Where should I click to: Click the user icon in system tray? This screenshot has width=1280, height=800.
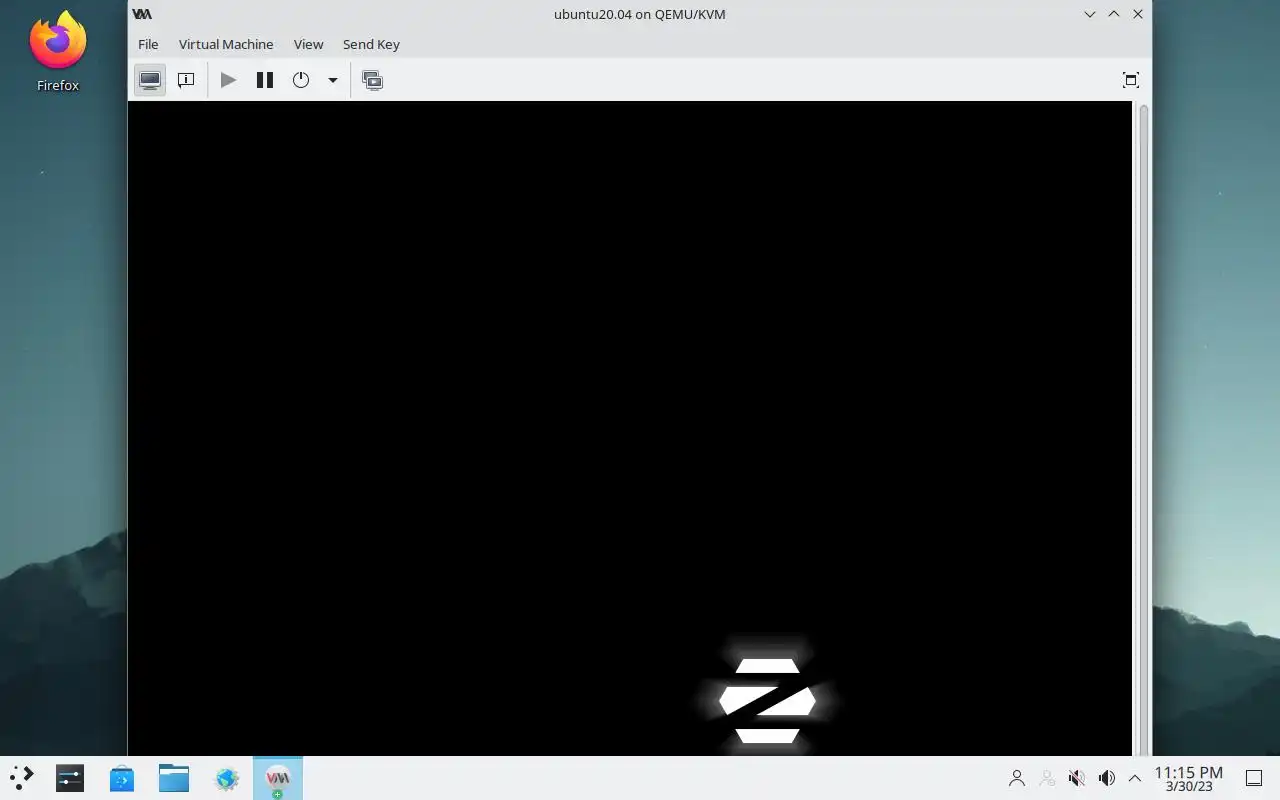[x=1017, y=778]
